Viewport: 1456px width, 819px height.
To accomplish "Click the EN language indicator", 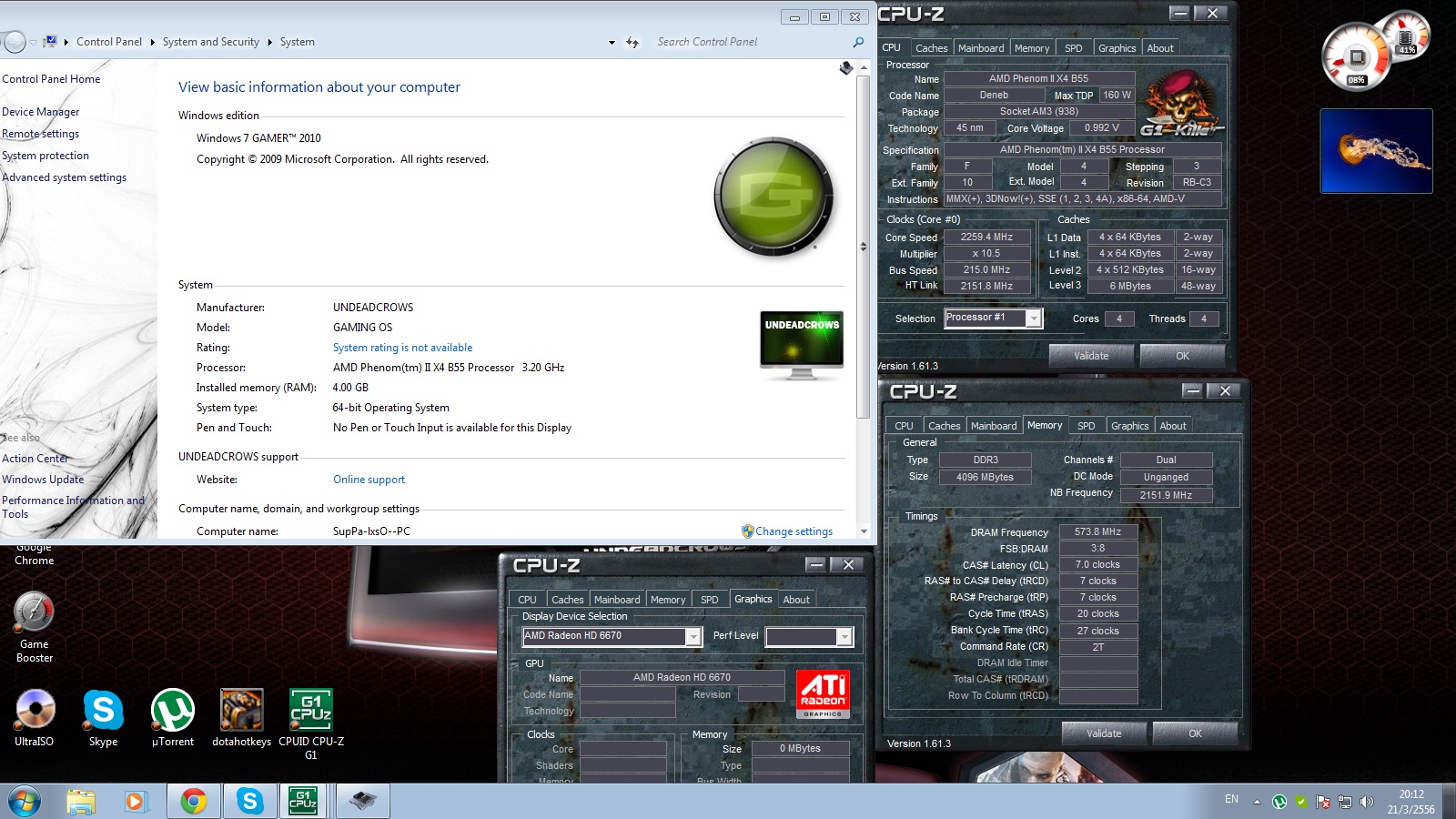I will click(x=1231, y=799).
